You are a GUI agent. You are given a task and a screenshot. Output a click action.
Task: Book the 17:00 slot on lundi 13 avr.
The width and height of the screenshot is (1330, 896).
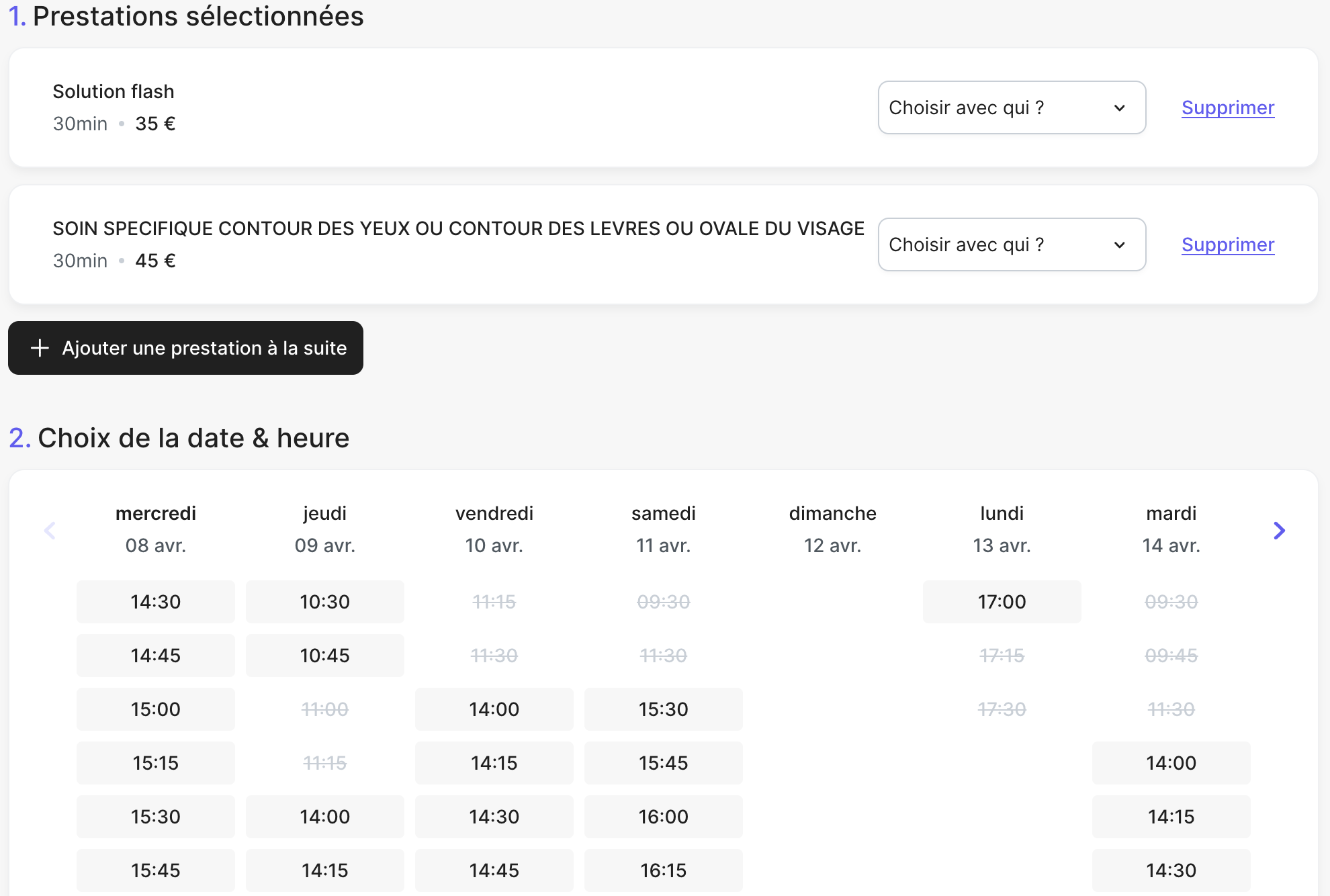click(x=1002, y=602)
